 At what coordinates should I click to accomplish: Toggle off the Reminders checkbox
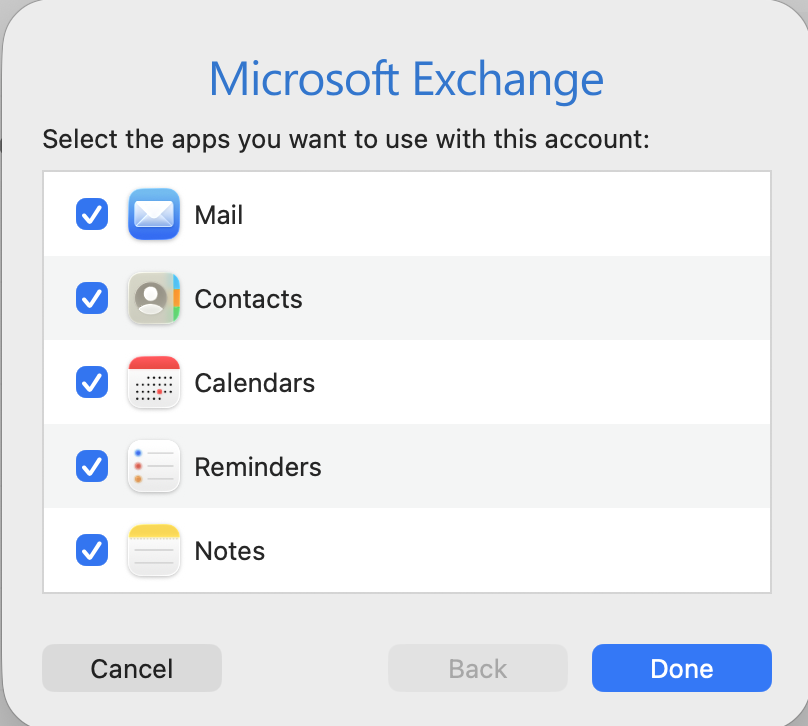(92, 467)
